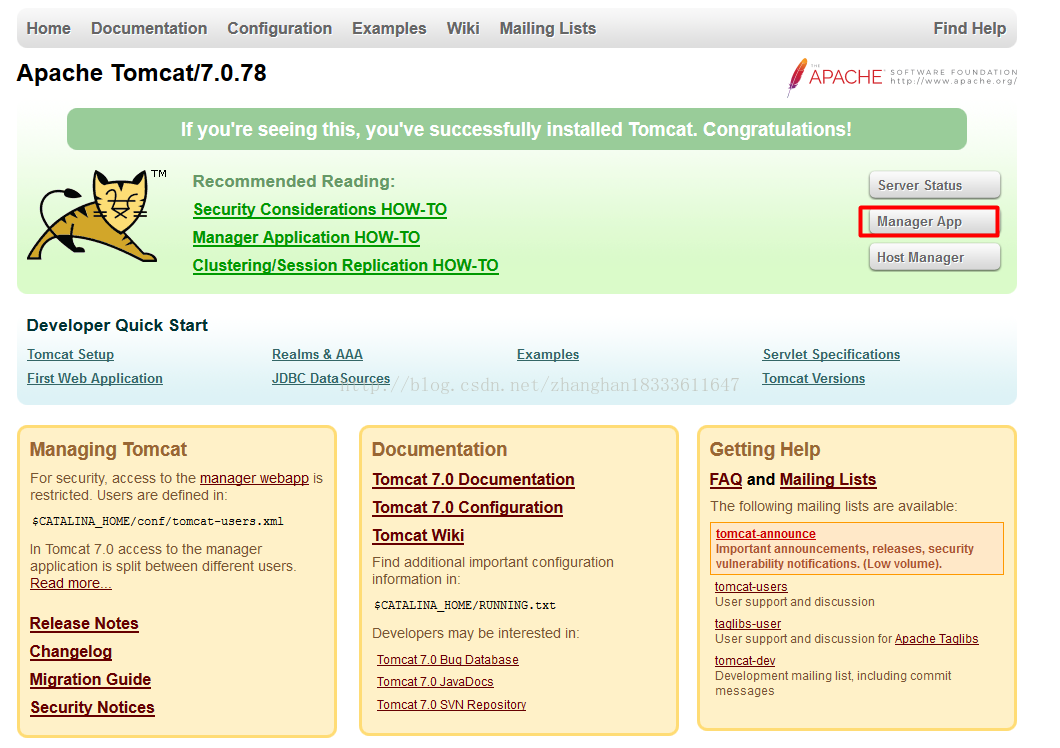Click the FAQ link under Getting Help
This screenshot has height=748, width=1060.
(725, 480)
